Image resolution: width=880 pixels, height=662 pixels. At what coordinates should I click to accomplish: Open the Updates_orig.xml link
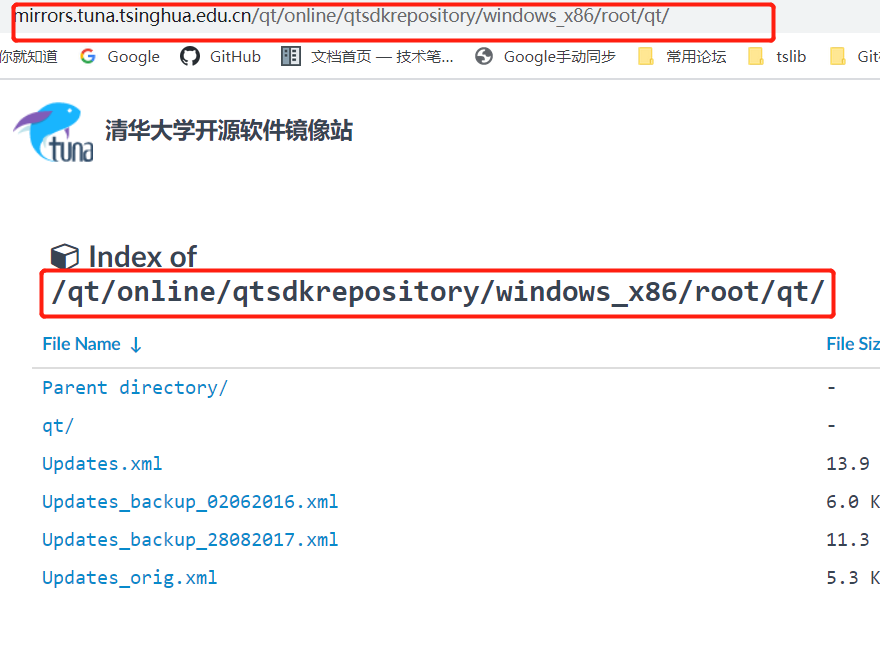[x=130, y=578]
